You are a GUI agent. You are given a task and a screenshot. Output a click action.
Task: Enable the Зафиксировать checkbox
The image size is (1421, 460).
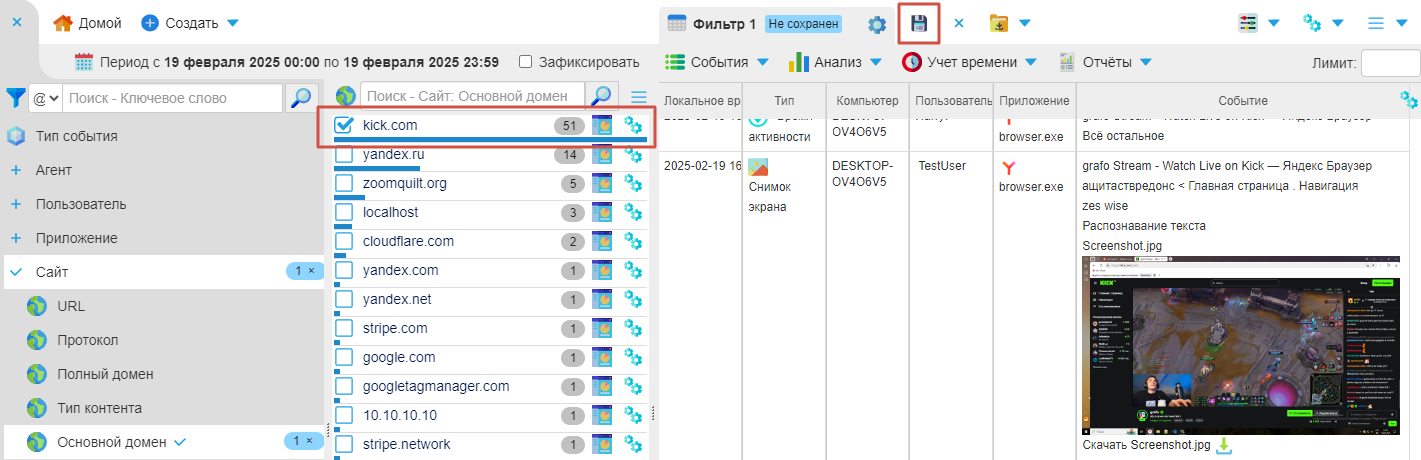pyautogui.click(x=526, y=62)
